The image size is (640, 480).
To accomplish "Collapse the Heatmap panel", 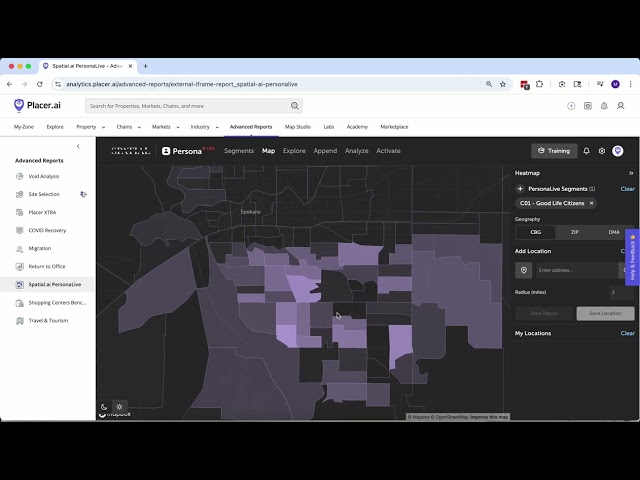I will 631,173.
